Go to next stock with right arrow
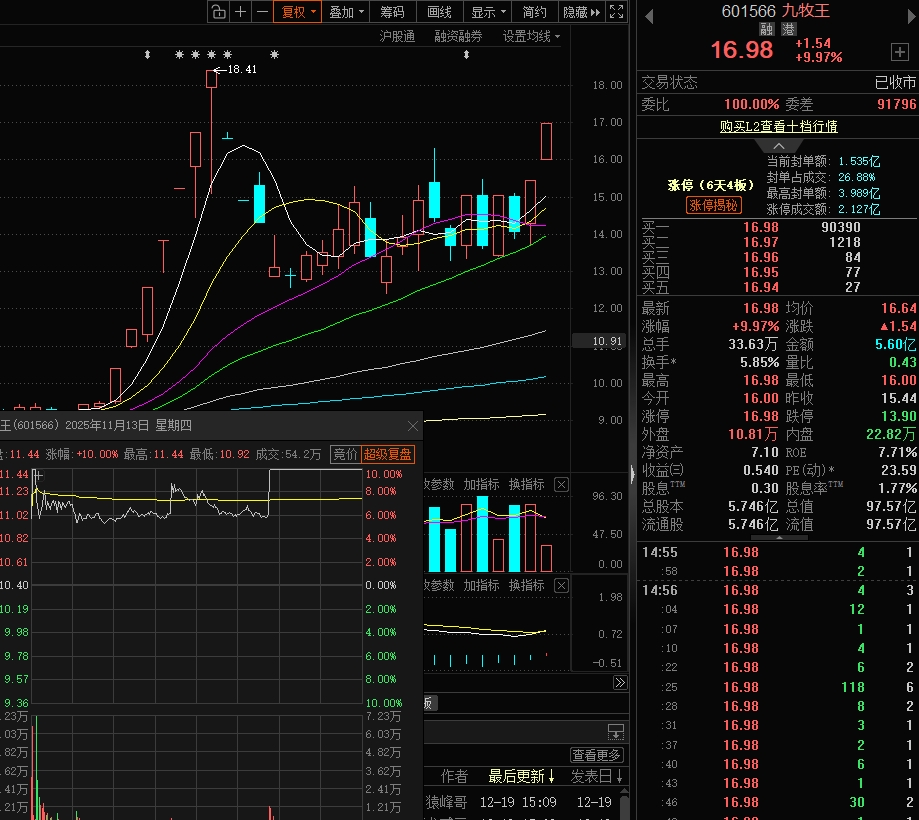919x820 pixels. coord(912,16)
